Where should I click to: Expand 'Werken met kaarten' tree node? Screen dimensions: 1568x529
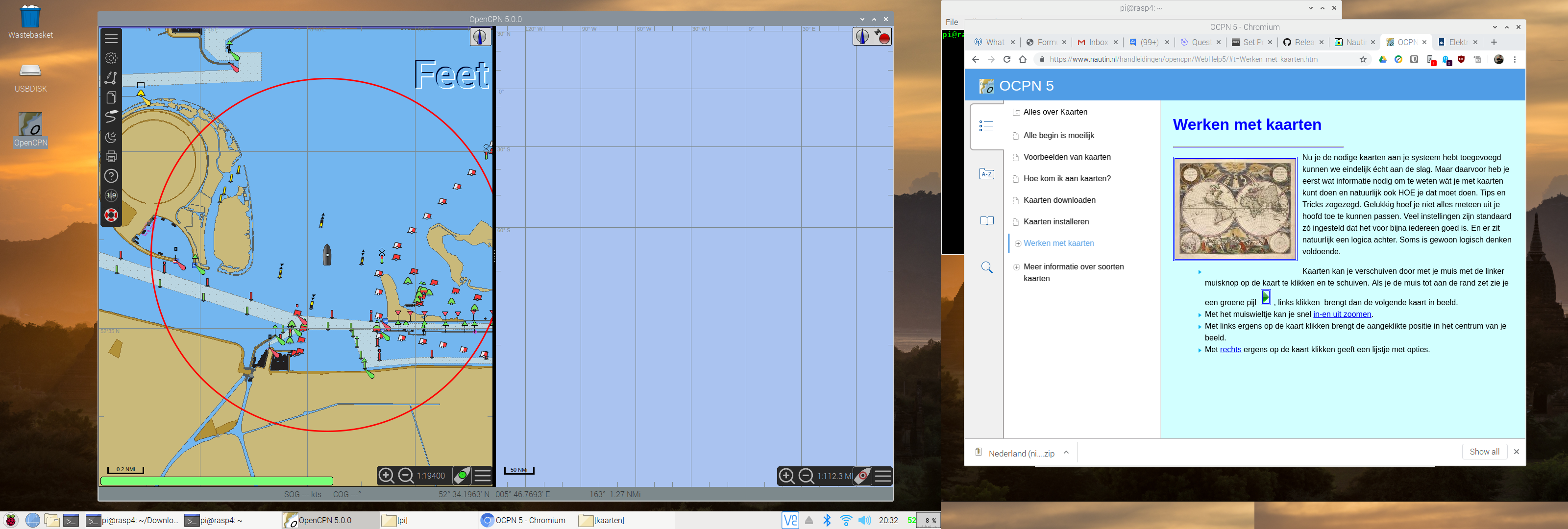point(1018,243)
